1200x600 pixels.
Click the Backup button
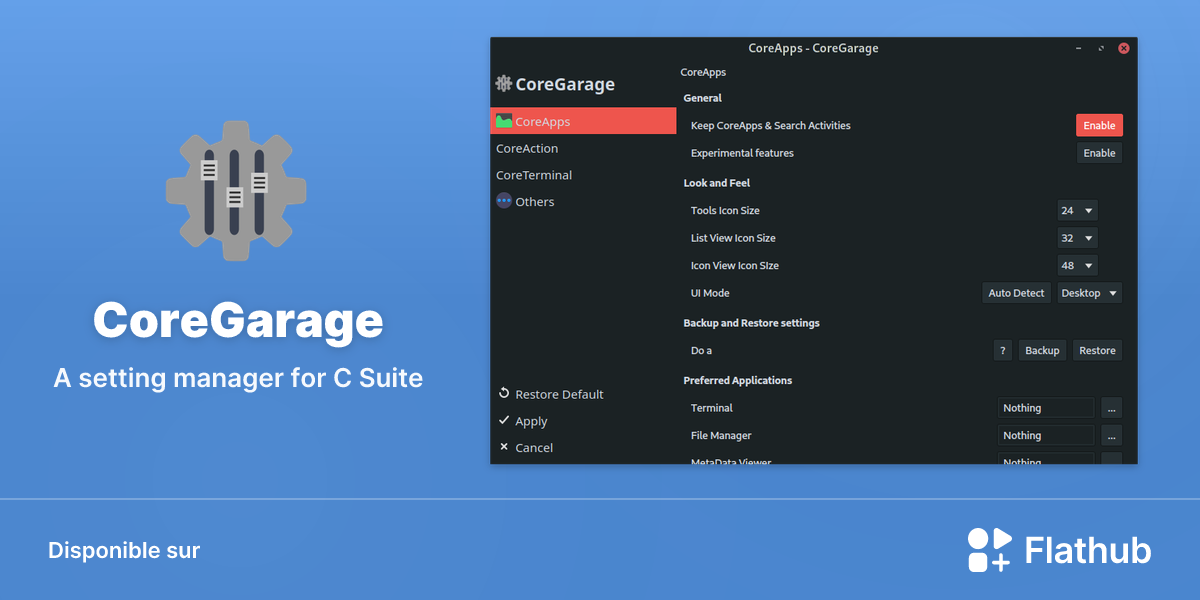click(x=1042, y=350)
